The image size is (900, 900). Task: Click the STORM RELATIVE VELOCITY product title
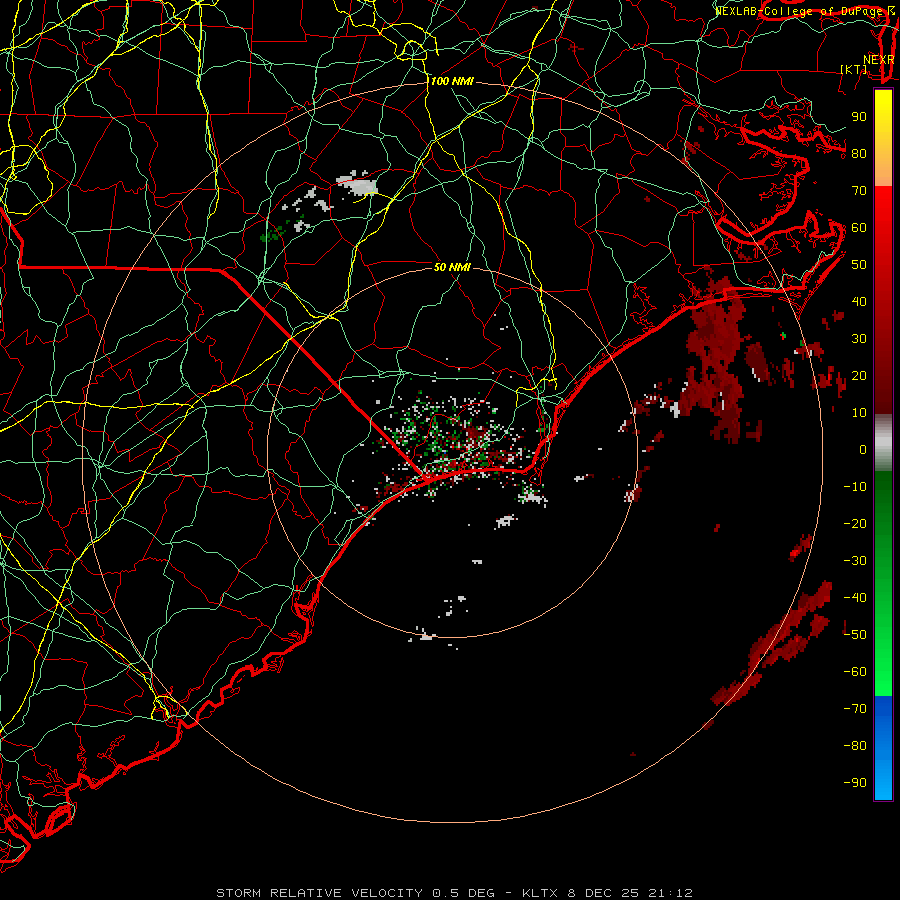[319, 893]
